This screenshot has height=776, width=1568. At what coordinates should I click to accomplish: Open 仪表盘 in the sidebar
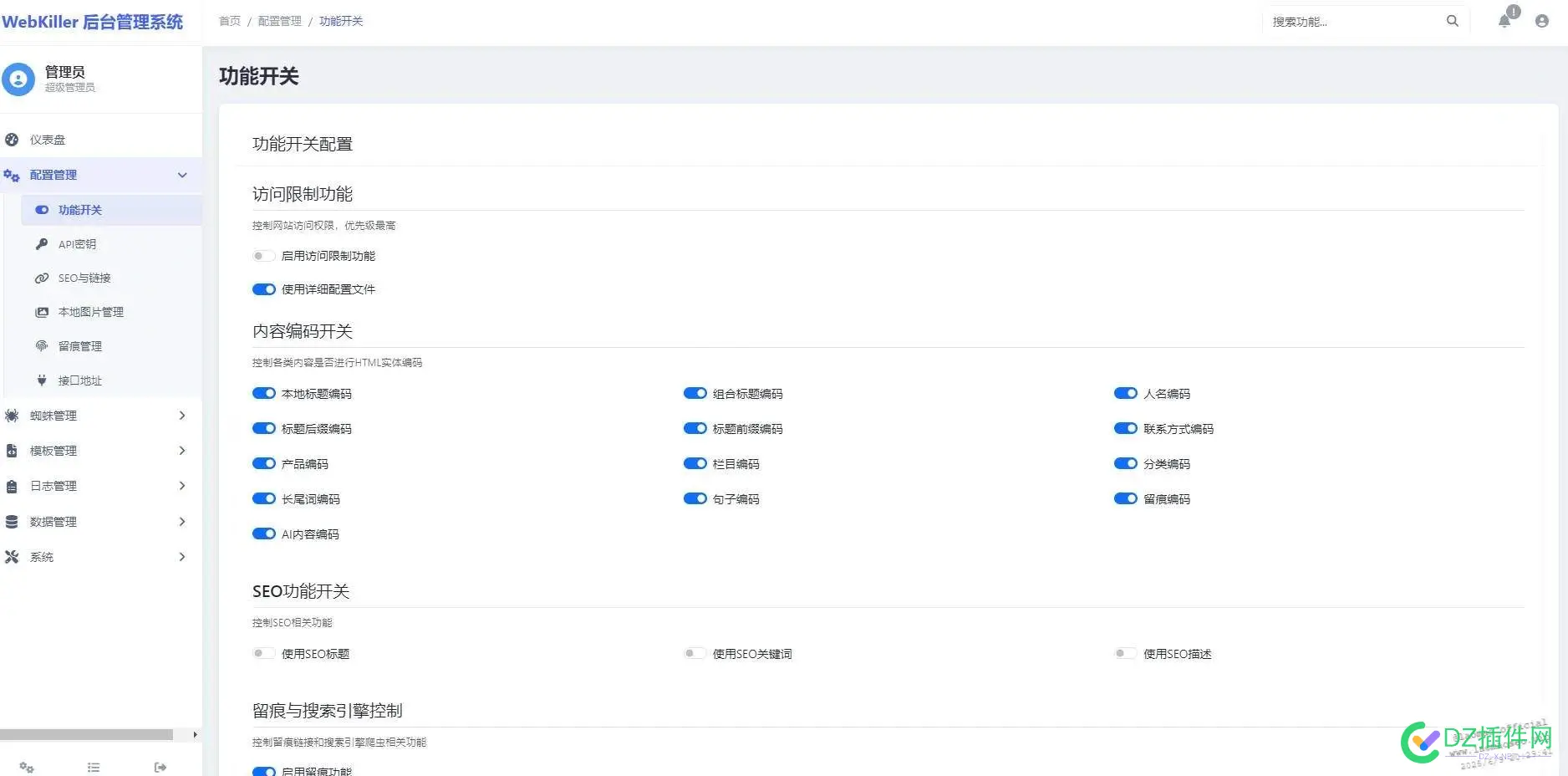pyautogui.click(x=100, y=140)
